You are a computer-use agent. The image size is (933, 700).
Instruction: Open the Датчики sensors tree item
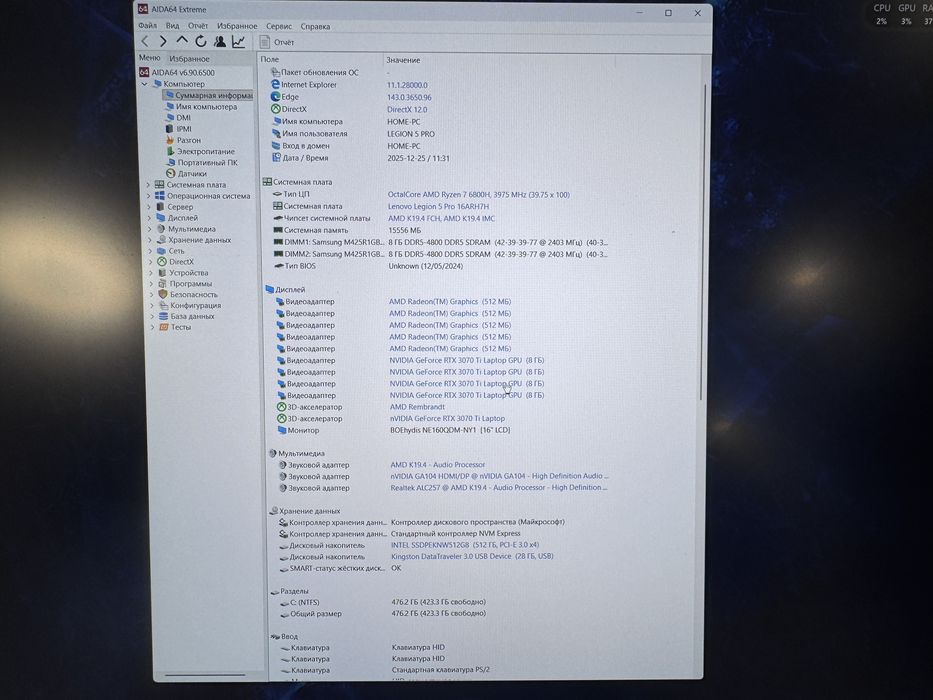tap(186, 173)
